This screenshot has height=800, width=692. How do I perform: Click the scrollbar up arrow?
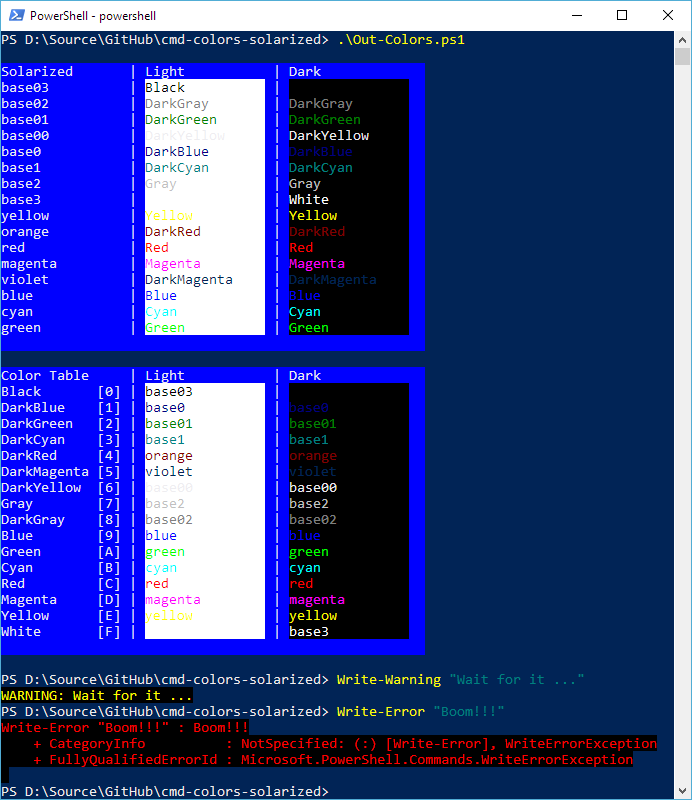pos(682,39)
